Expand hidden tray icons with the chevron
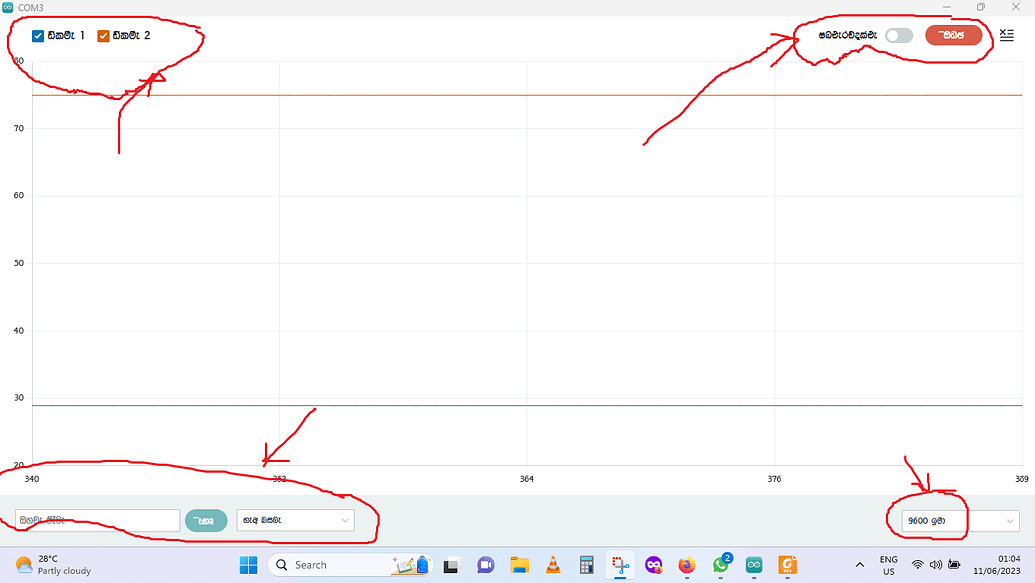 [859, 564]
